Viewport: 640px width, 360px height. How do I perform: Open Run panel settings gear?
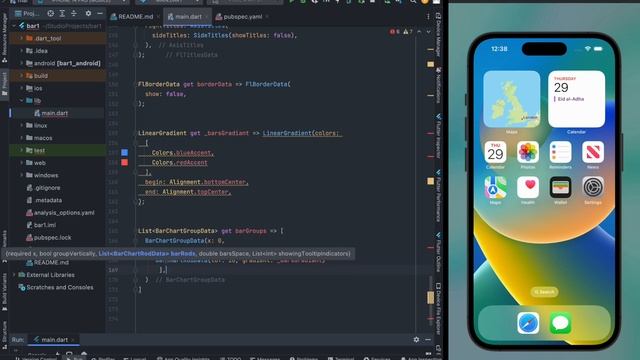pyautogui.click(x=416, y=339)
